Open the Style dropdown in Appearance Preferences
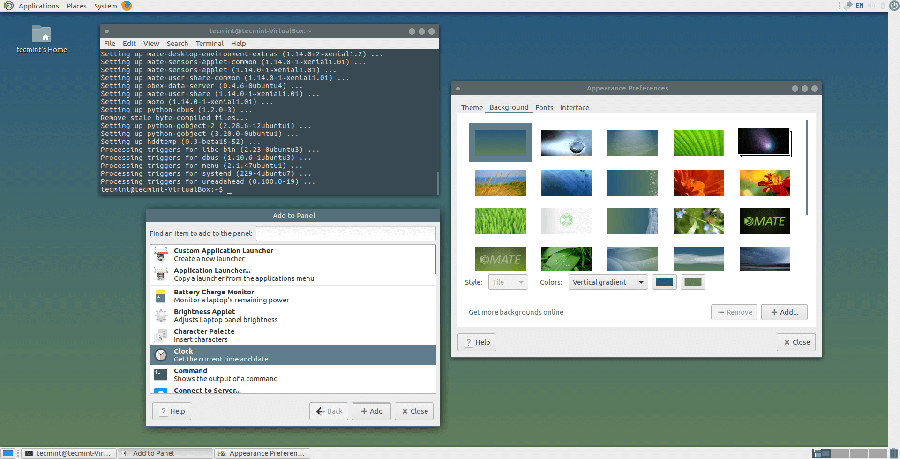This screenshot has height=459, width=900. tap(508, 283)
